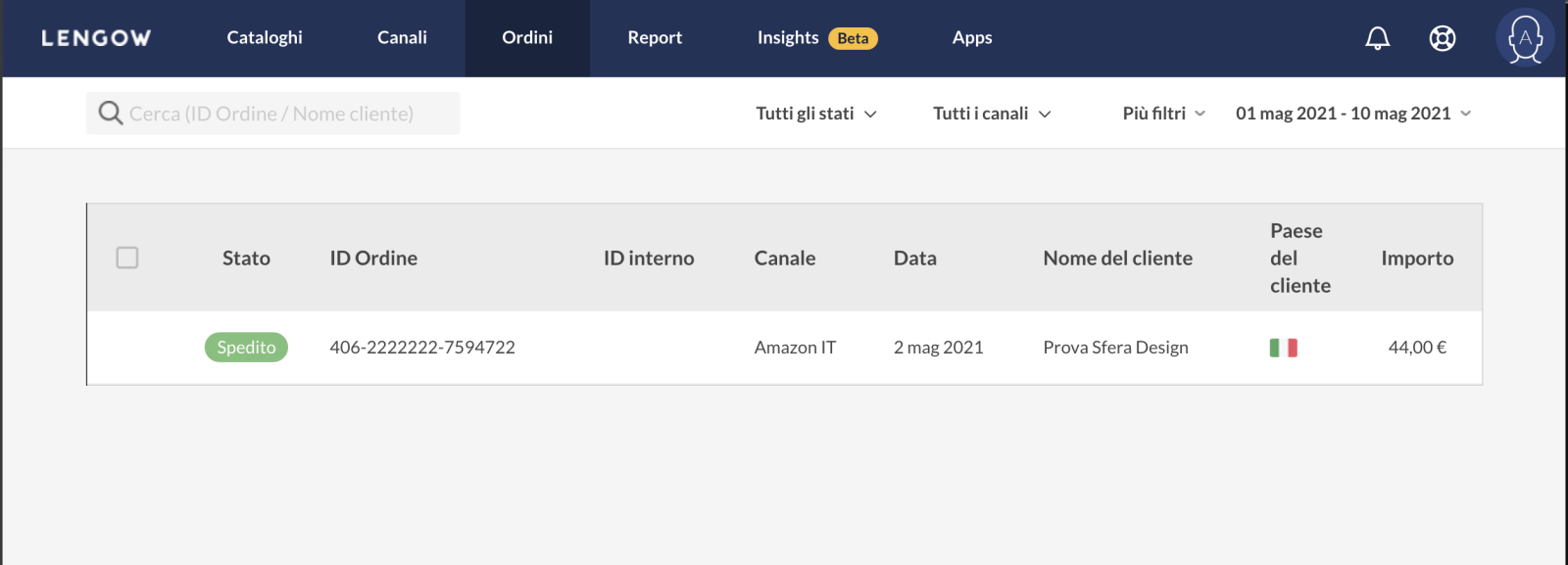
Task: Sort by the Importo column header
Action: click(1417, 259)
